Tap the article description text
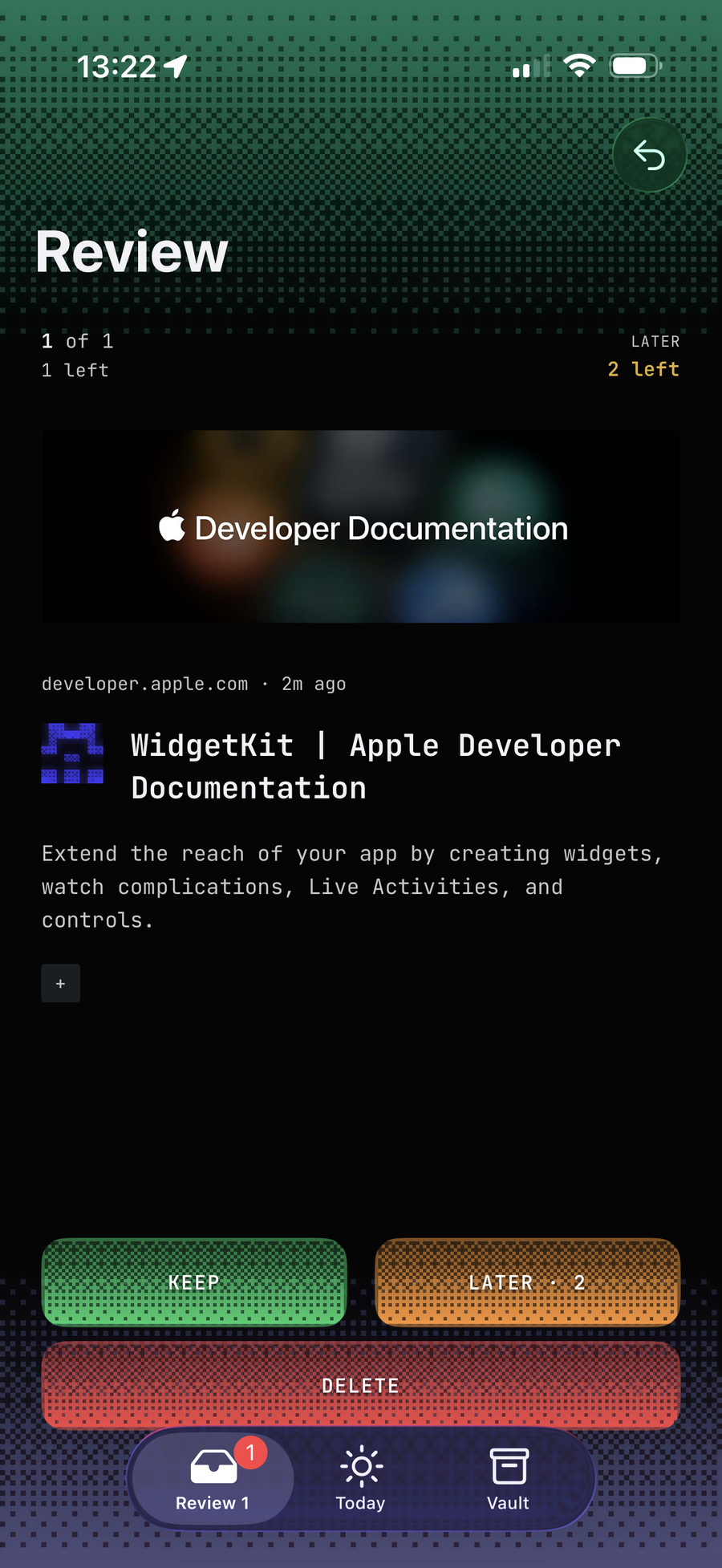This screenshot has width=722, height=1568. click(353, 887)
